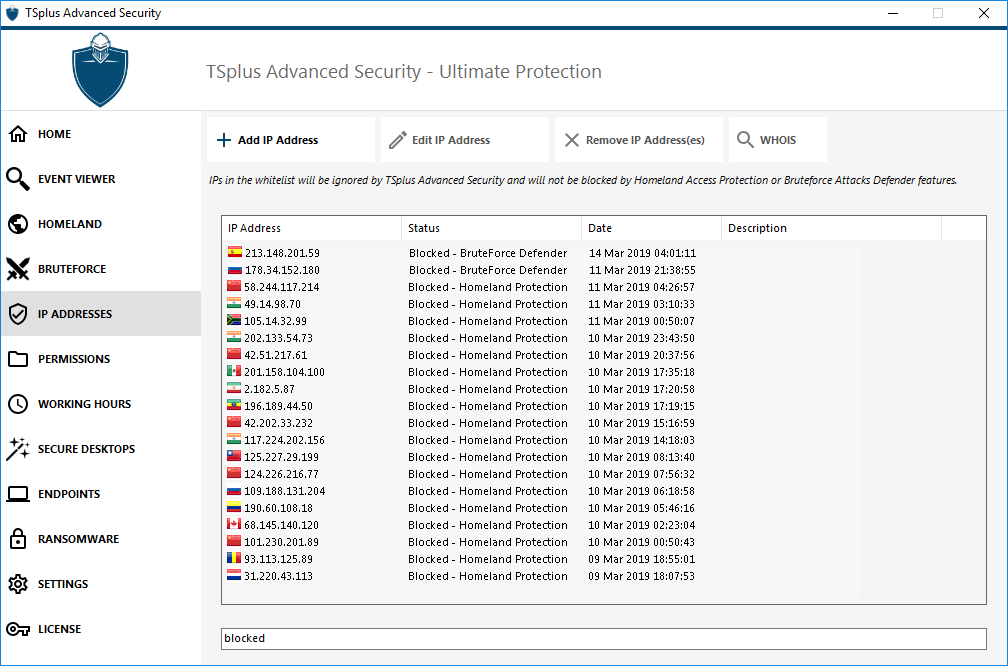Open the Settings gear icon
Viewport: 1008px width, 666px height.
tap(19, 583)
